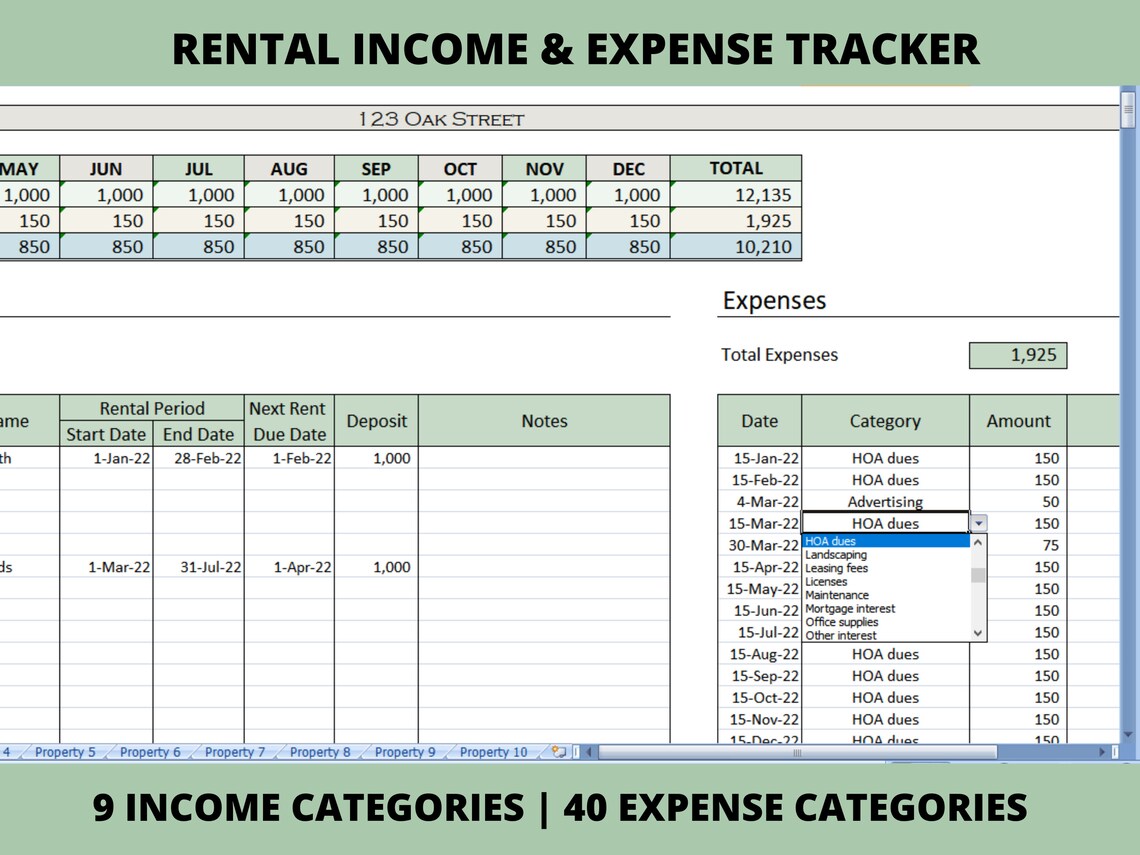This screenshot has width=1140, height=855.
Task: Click the Advertising expense amount cell of 50
Action: tap(1018, 501)
